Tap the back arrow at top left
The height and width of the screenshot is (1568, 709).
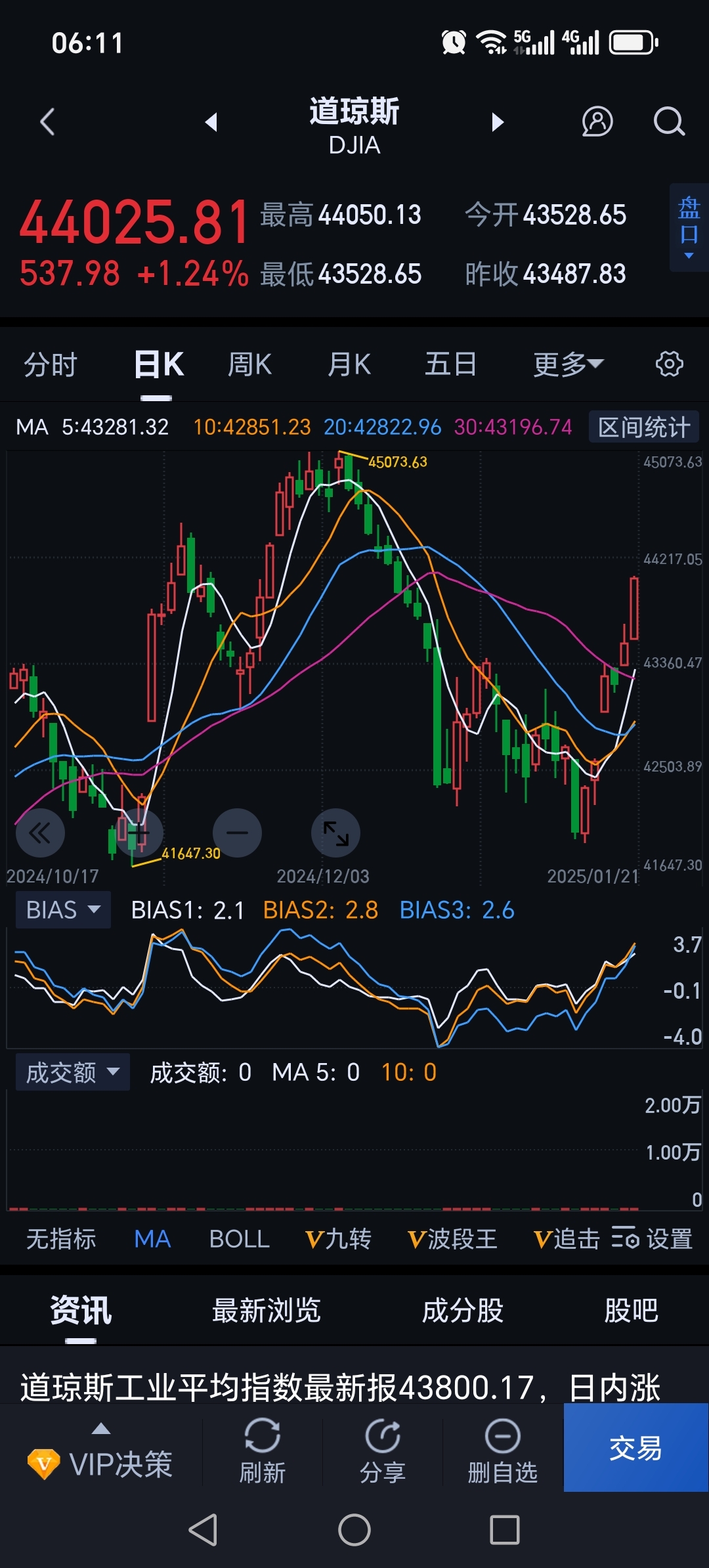(47, 122)
